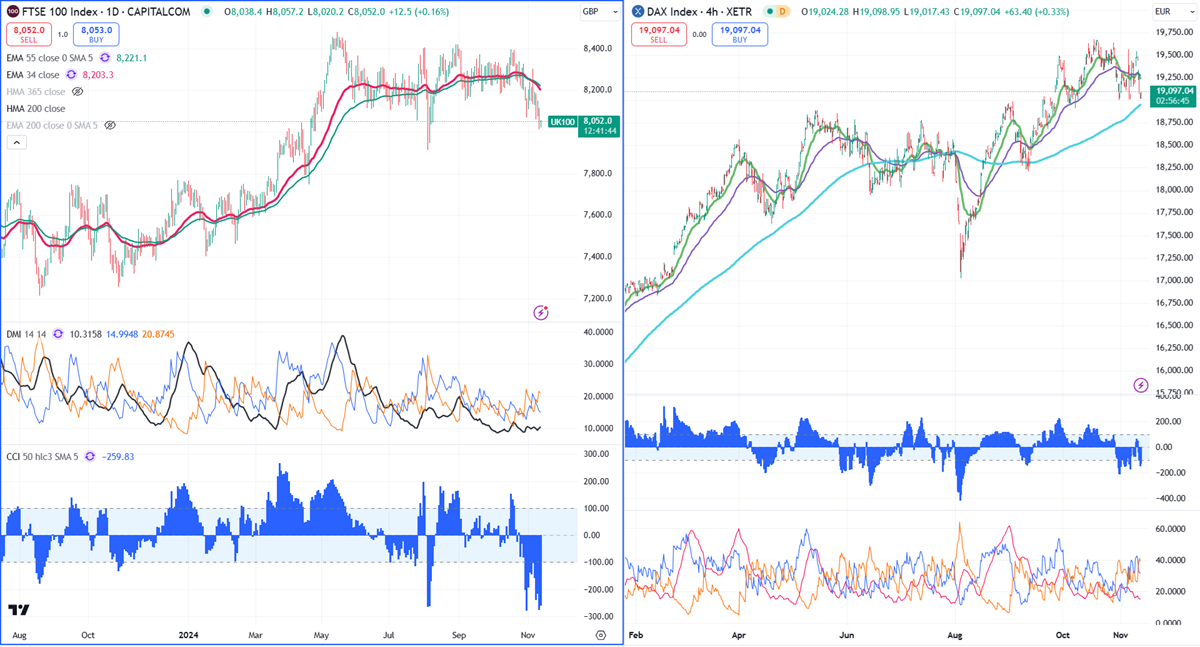Click the DAX BUY 19,097.04 button
This screenshot has width=1200, height=647.
(740, 34)
